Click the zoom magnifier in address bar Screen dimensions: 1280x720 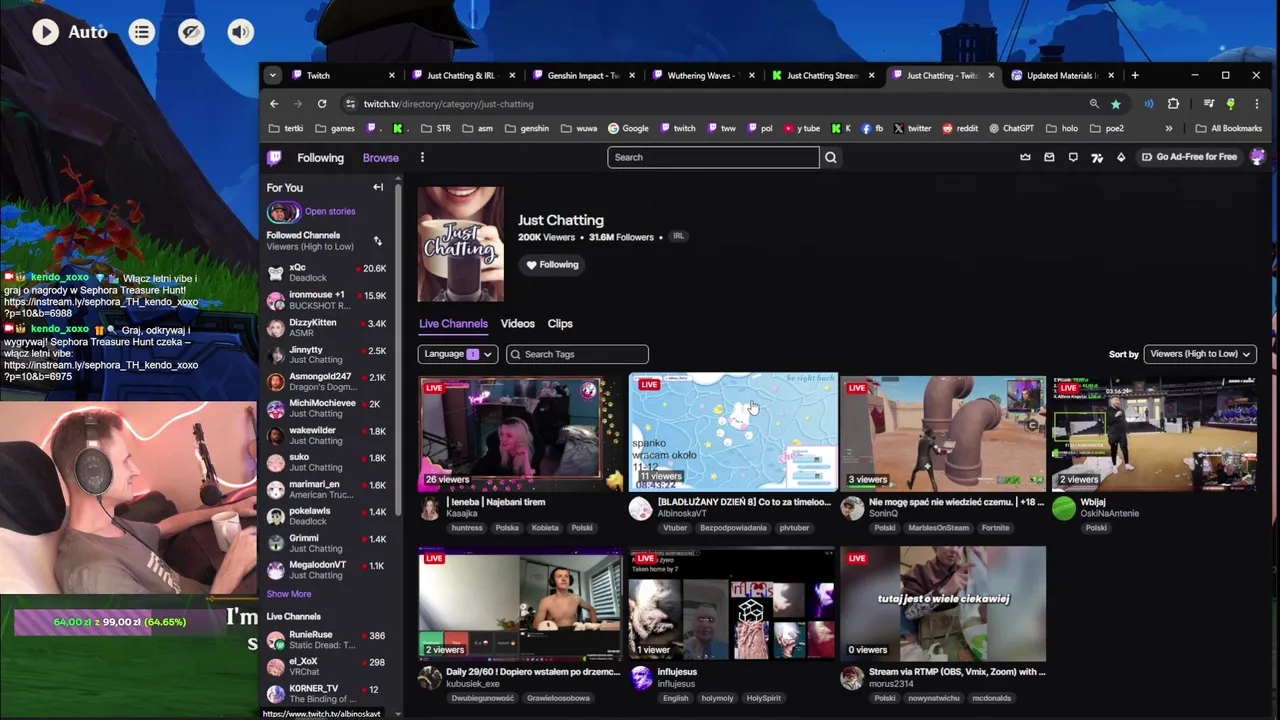[x=1094, y=104]
